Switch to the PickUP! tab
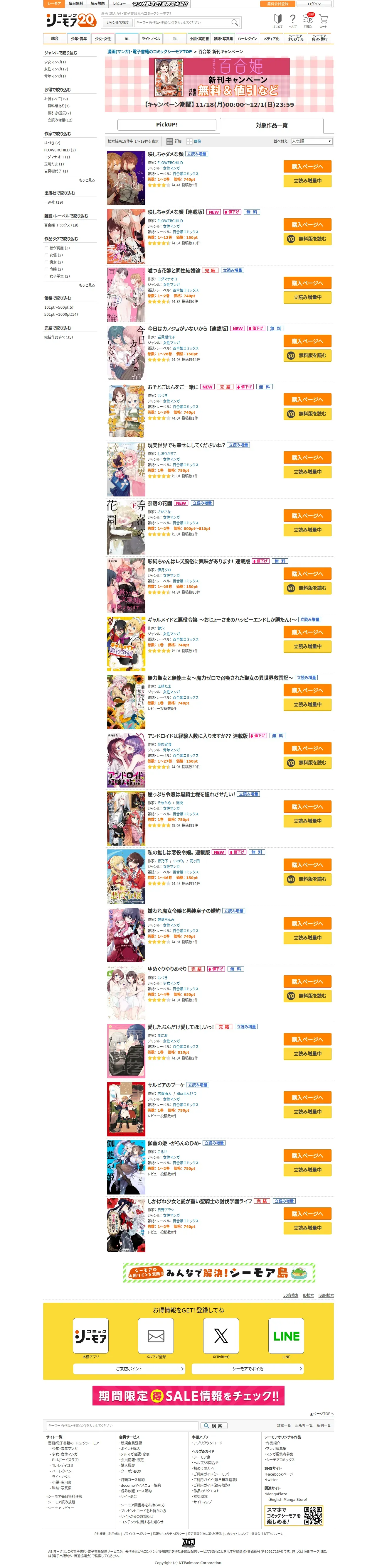The image size is (377, 1568). click(167, 125)
